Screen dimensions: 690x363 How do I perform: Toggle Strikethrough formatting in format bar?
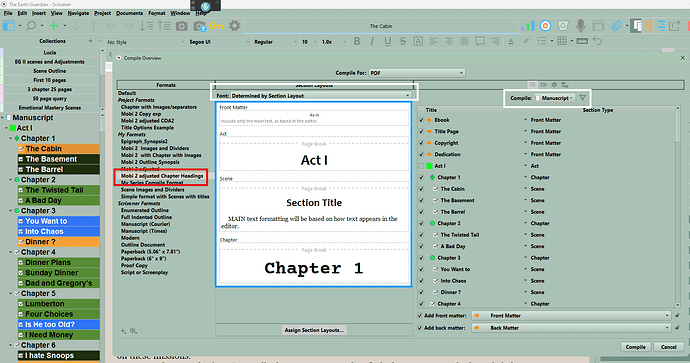403,41
